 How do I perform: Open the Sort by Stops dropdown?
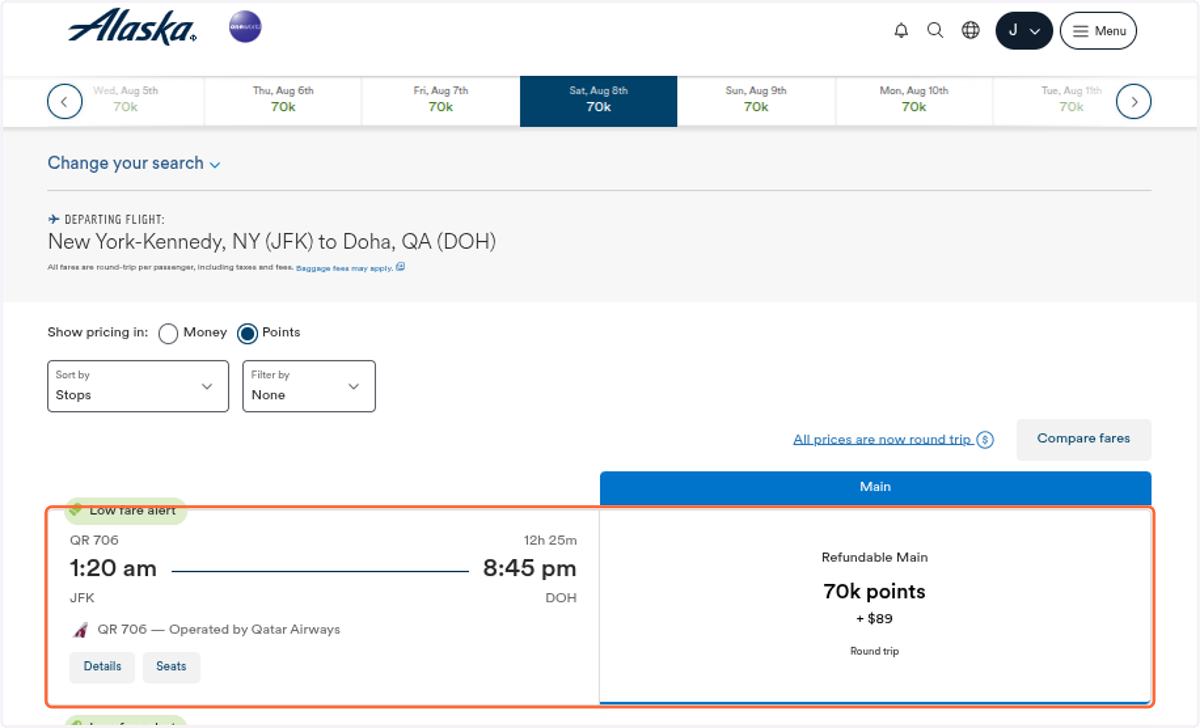click(138, 386)
